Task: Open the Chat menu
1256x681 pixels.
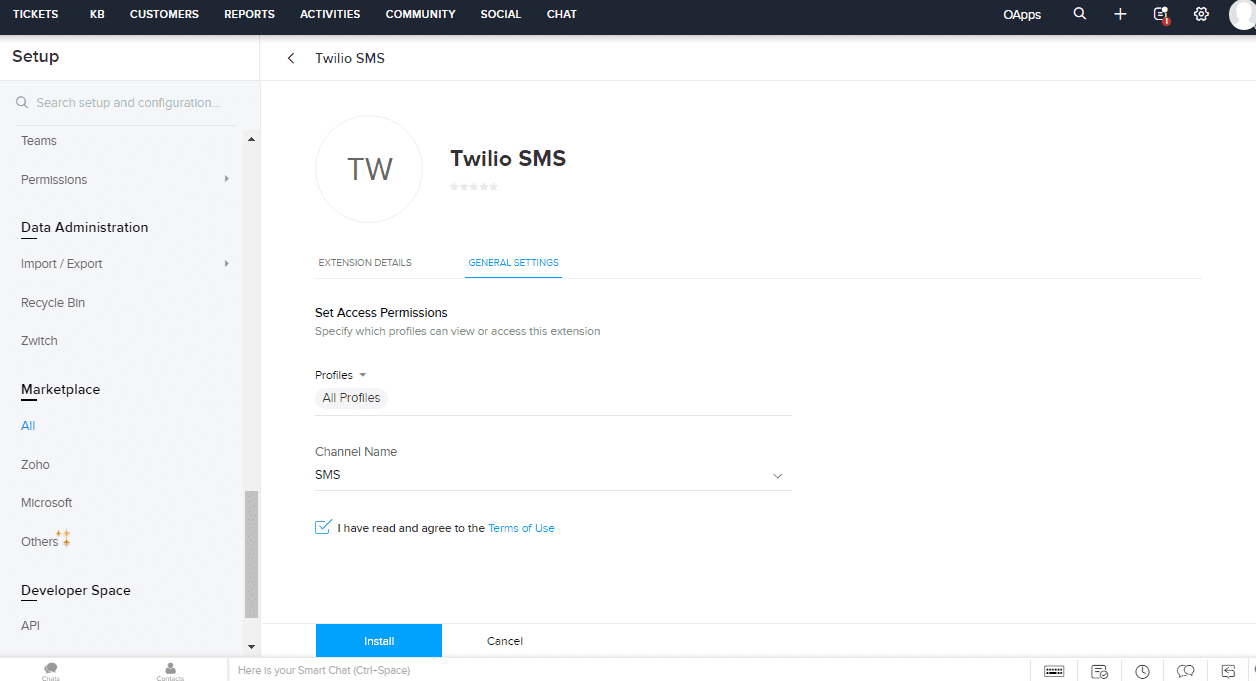Action: coord(561,14)
